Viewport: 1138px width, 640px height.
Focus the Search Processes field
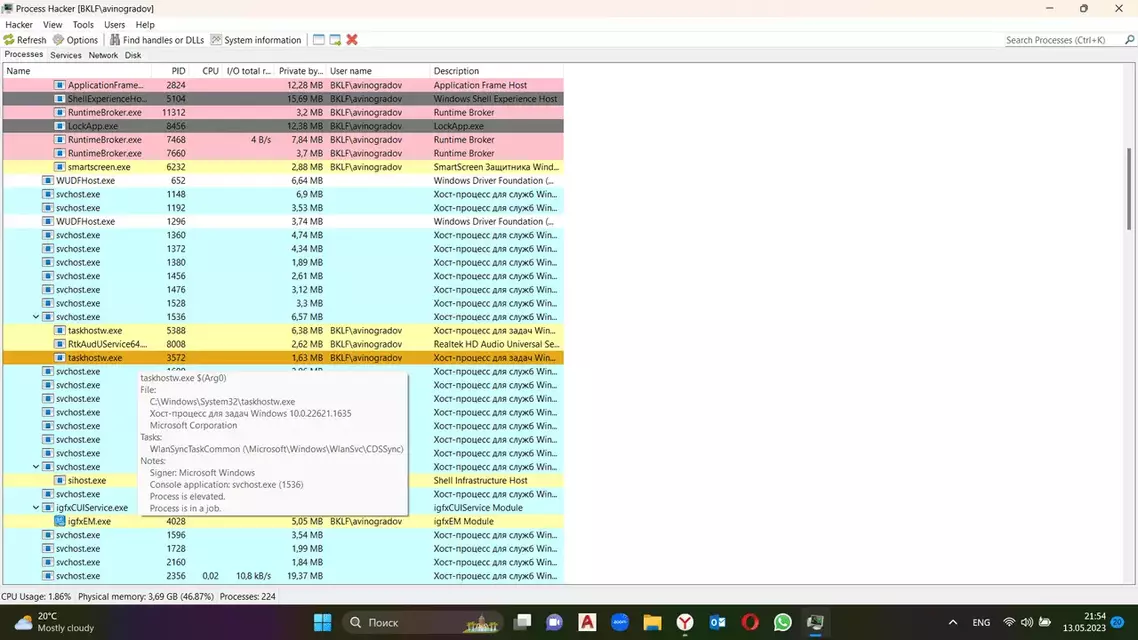click(x=1063, y=40)
